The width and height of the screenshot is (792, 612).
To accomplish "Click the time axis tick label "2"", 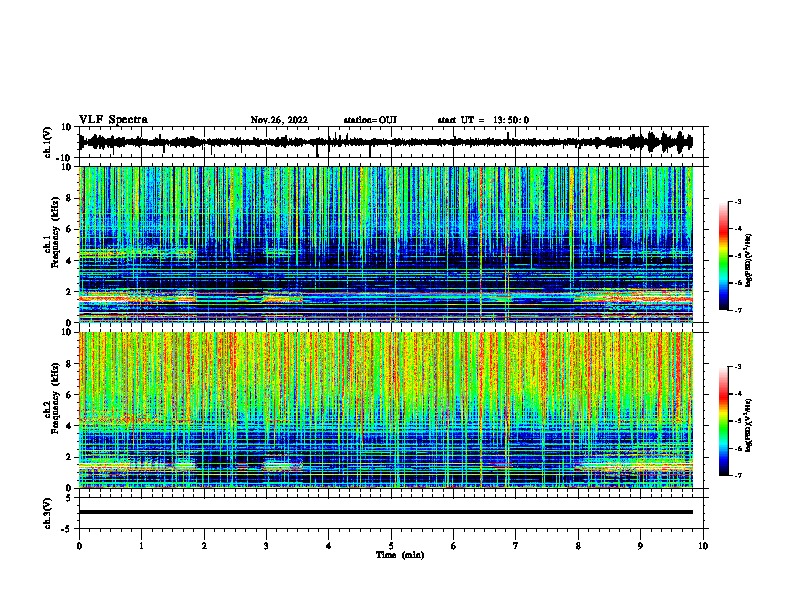I will coord(204,546).
